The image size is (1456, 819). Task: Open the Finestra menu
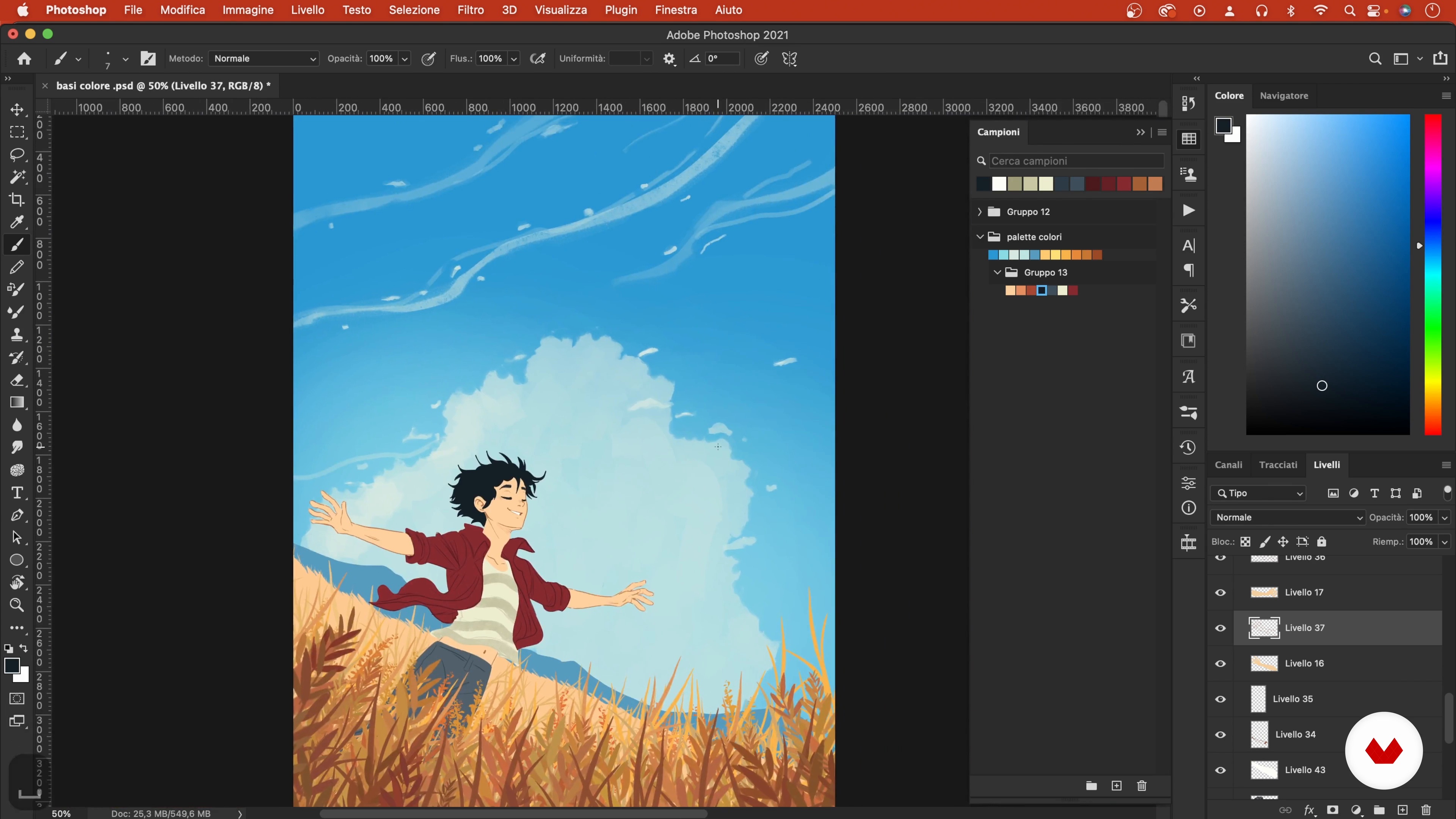(x=675, y=10)
